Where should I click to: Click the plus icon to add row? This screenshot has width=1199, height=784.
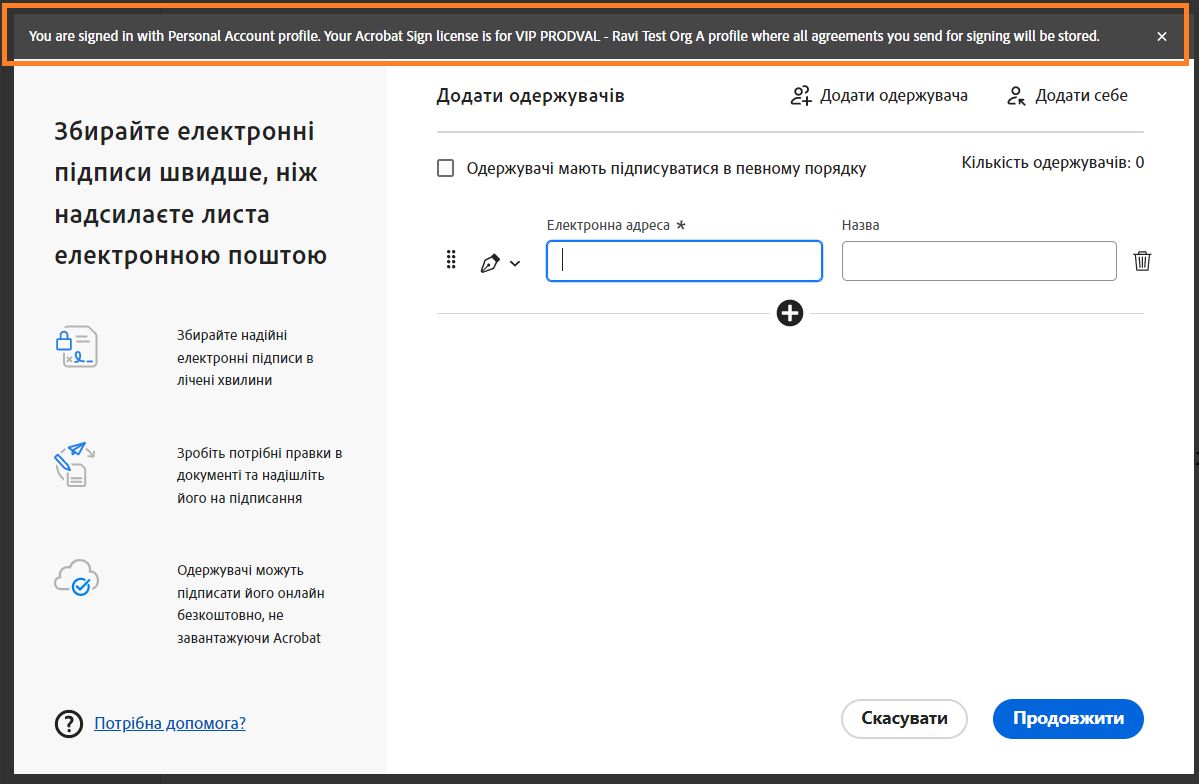pyautogui.click(x=790, y=313)
